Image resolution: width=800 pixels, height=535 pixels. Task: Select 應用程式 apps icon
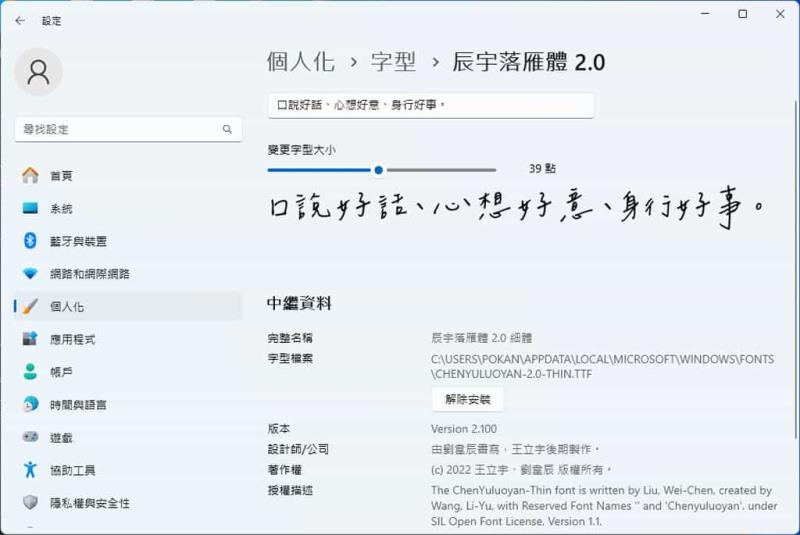(30, 339)
